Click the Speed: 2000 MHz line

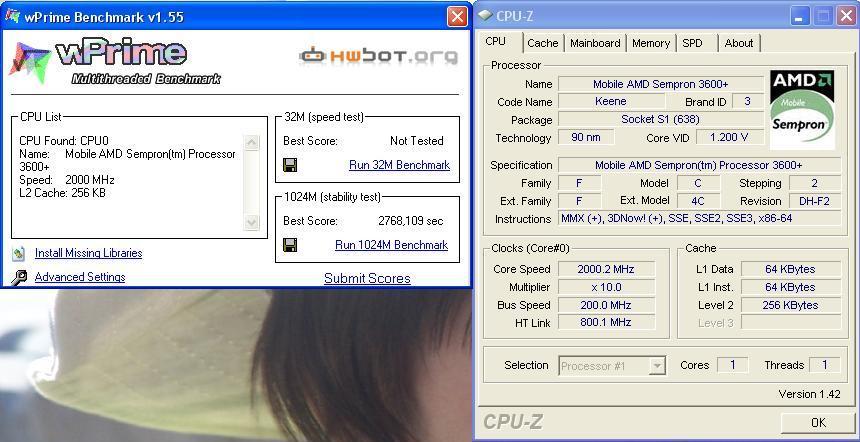click(67, 180)
